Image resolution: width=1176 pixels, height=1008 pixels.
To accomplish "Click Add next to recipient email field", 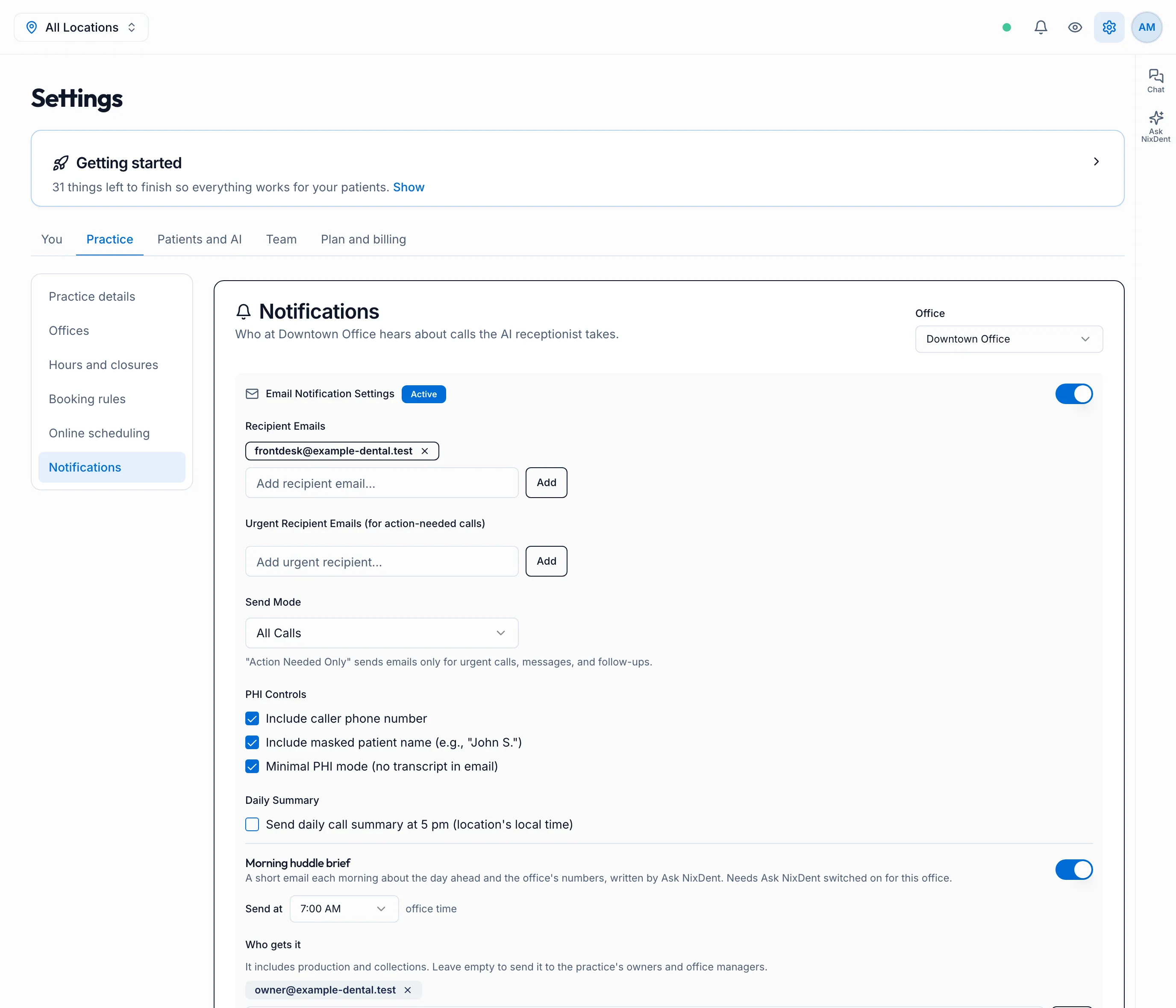I will [546, 483].
